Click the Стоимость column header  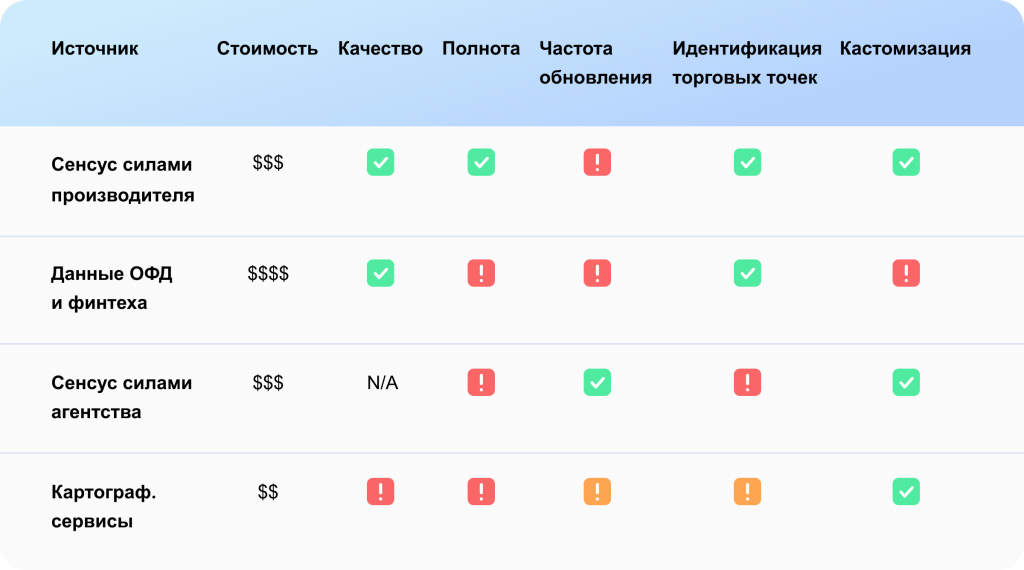pos(267,48)
